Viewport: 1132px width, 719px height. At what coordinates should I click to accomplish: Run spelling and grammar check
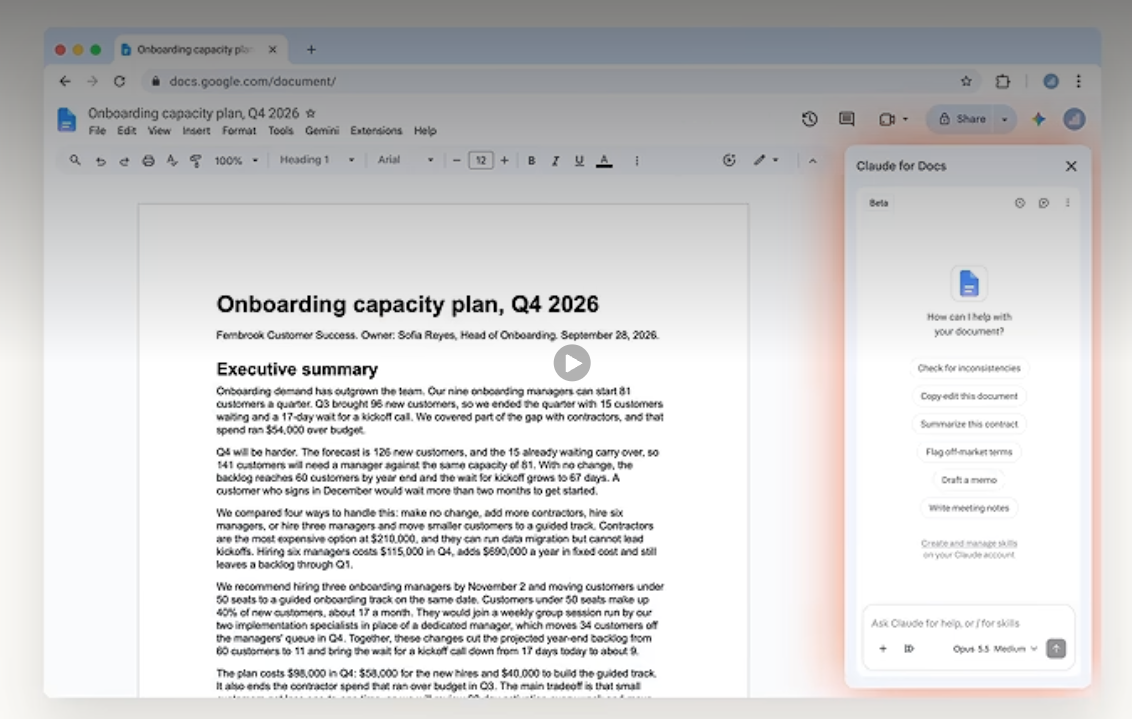coord(172,161)
